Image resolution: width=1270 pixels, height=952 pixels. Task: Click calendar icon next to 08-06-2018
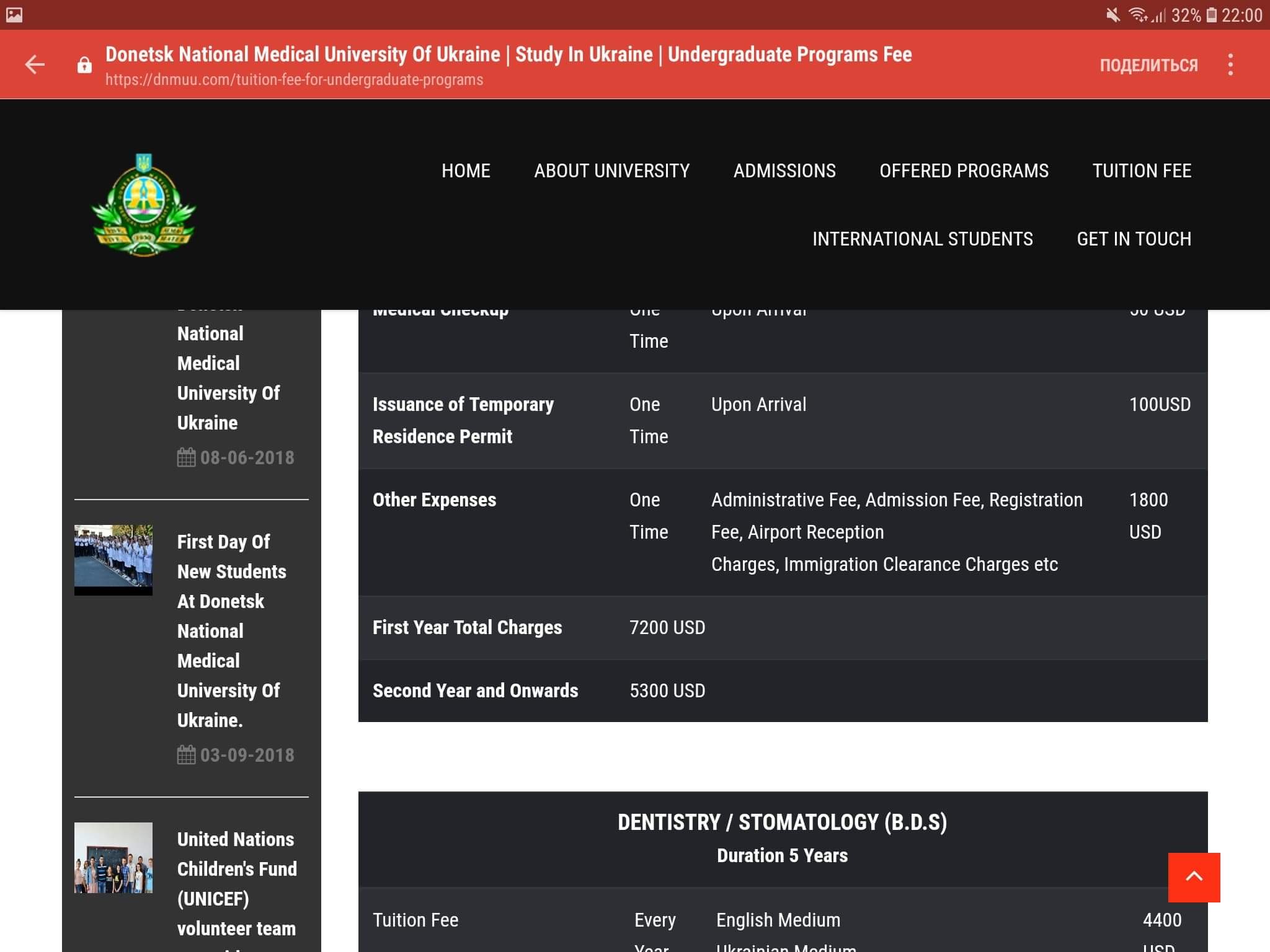(x=186, y=457)
